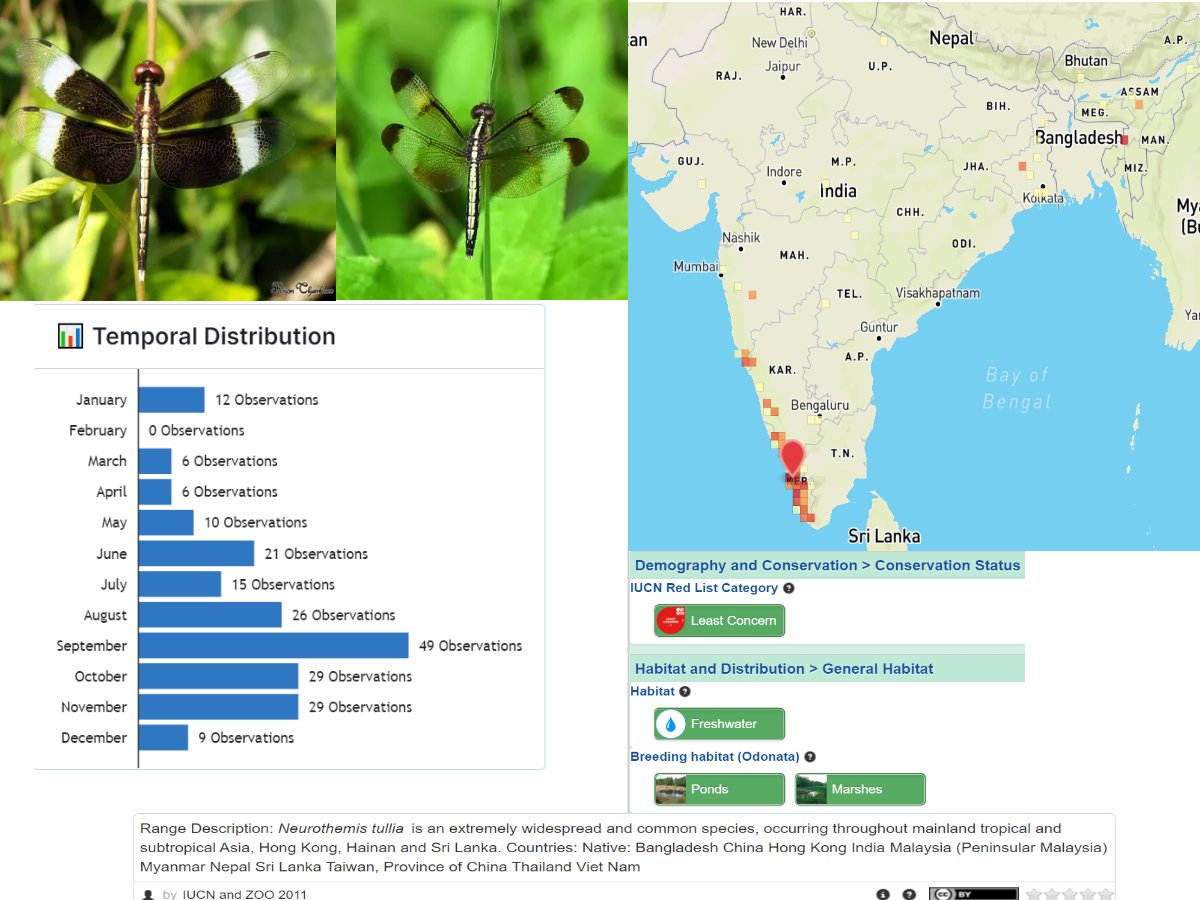Click 'Guntur' on the map

point(879,327)
